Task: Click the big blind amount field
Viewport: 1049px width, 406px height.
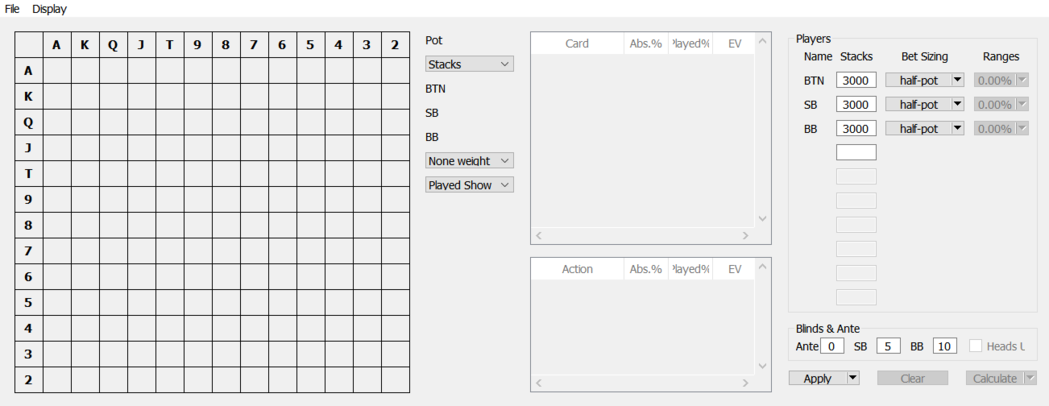Action: [x=945, y=346]
